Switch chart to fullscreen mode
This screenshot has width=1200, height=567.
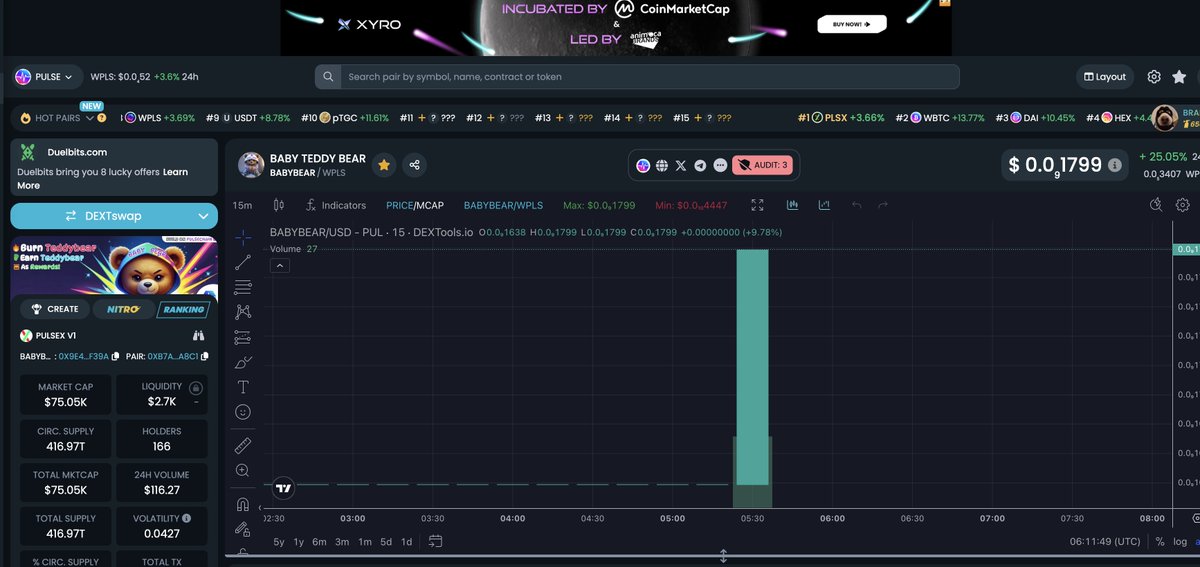click(757, 205)
